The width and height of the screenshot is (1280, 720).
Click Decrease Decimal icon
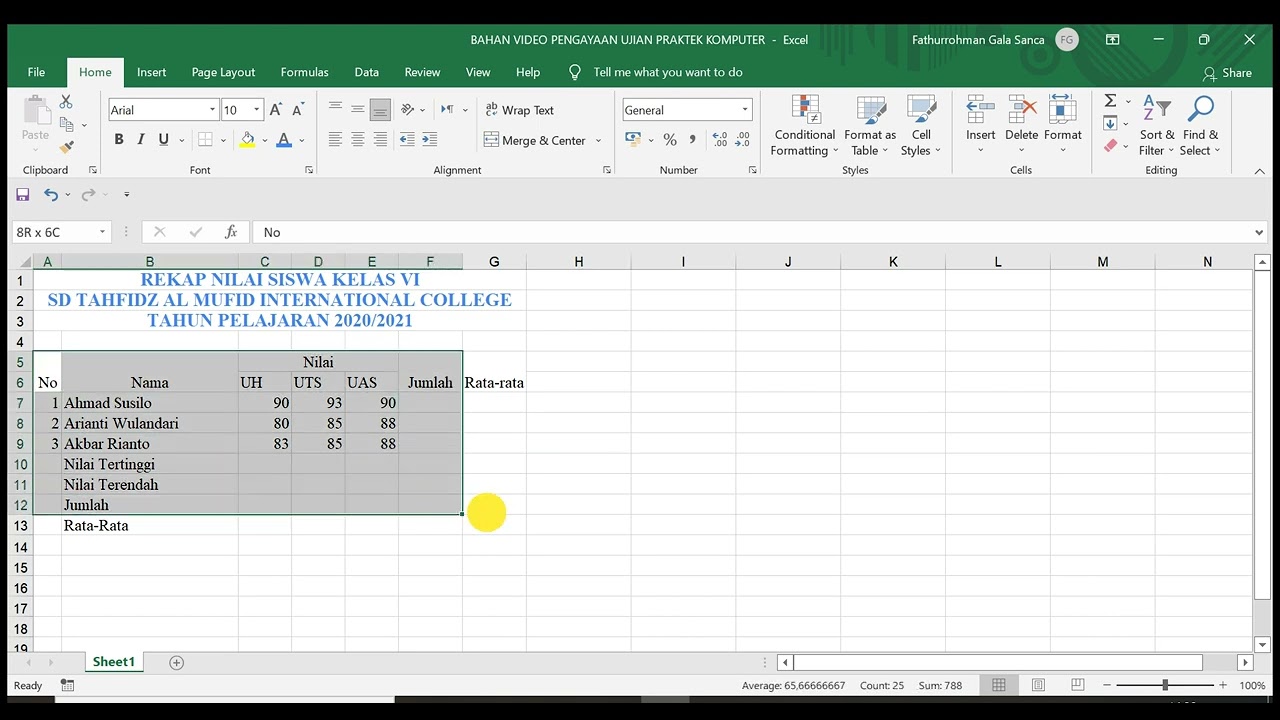742,140
